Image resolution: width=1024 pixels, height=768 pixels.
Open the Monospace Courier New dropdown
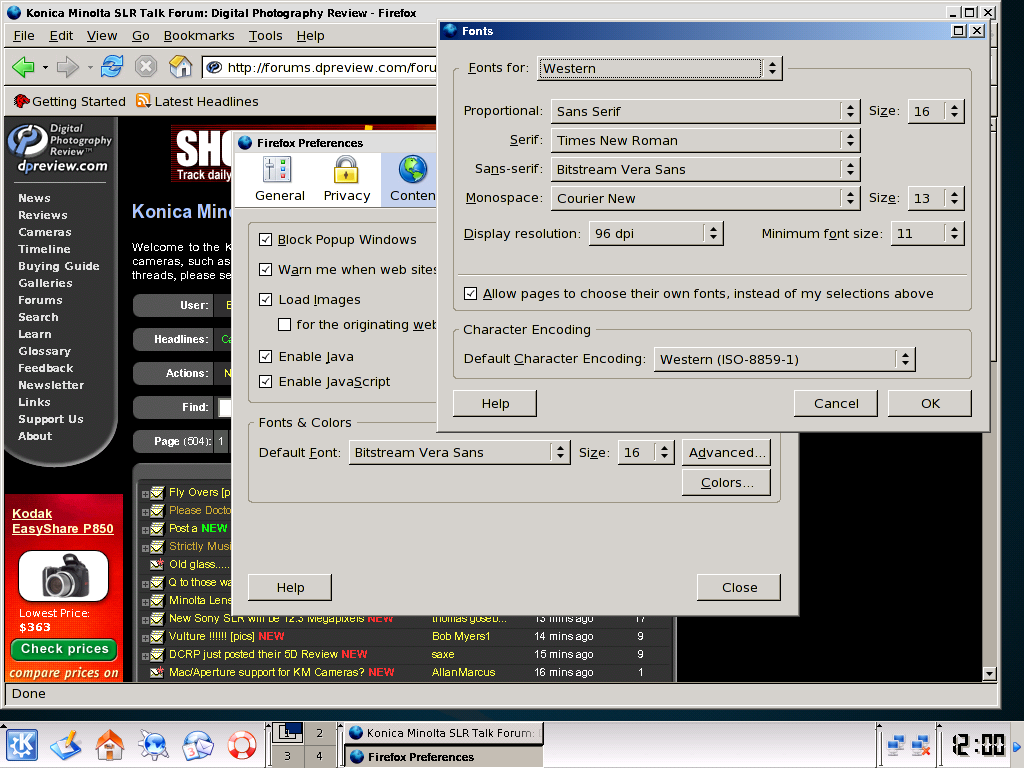click(x=705, y=198)
